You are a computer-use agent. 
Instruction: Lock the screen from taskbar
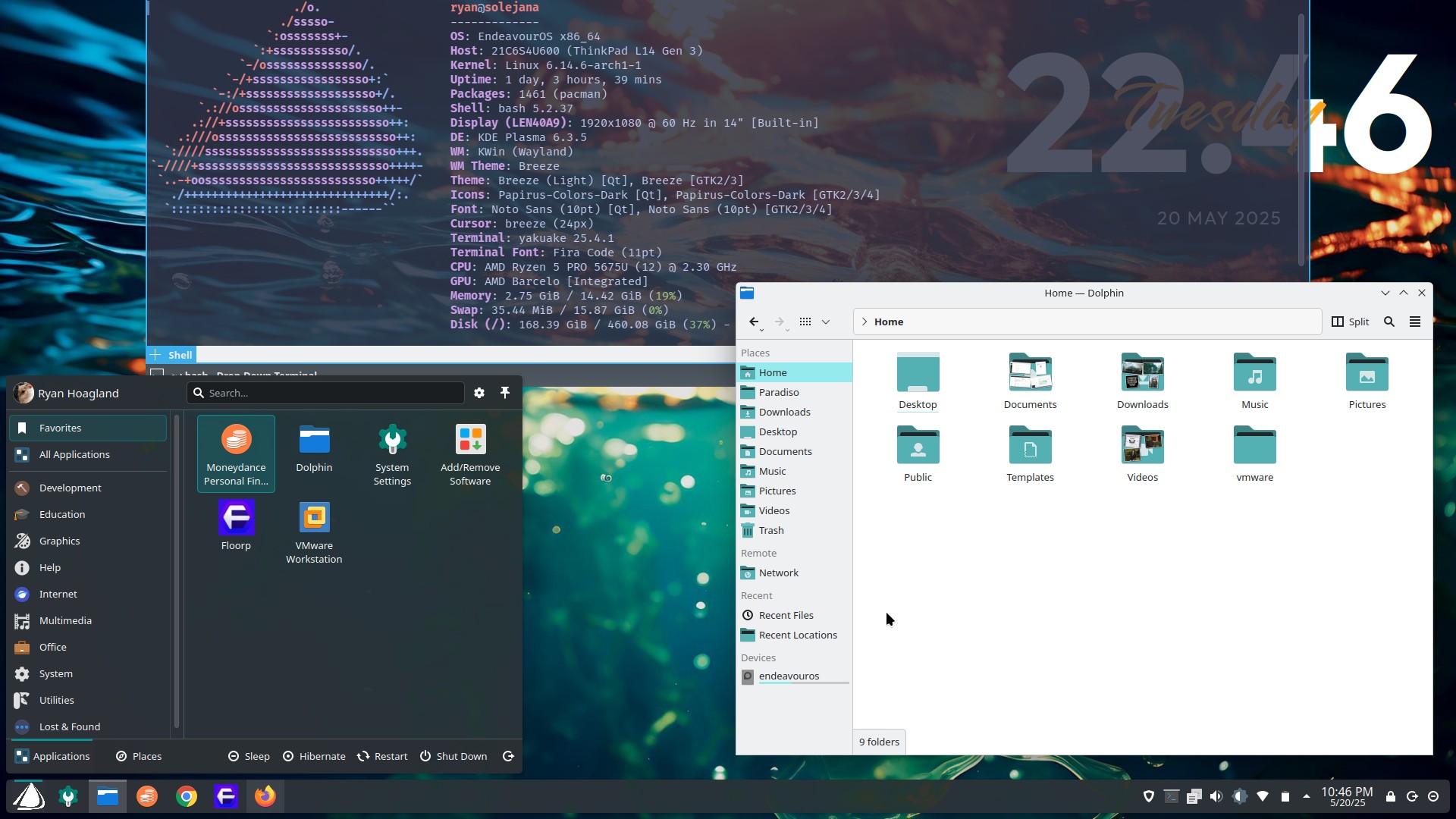[1391, 796]
